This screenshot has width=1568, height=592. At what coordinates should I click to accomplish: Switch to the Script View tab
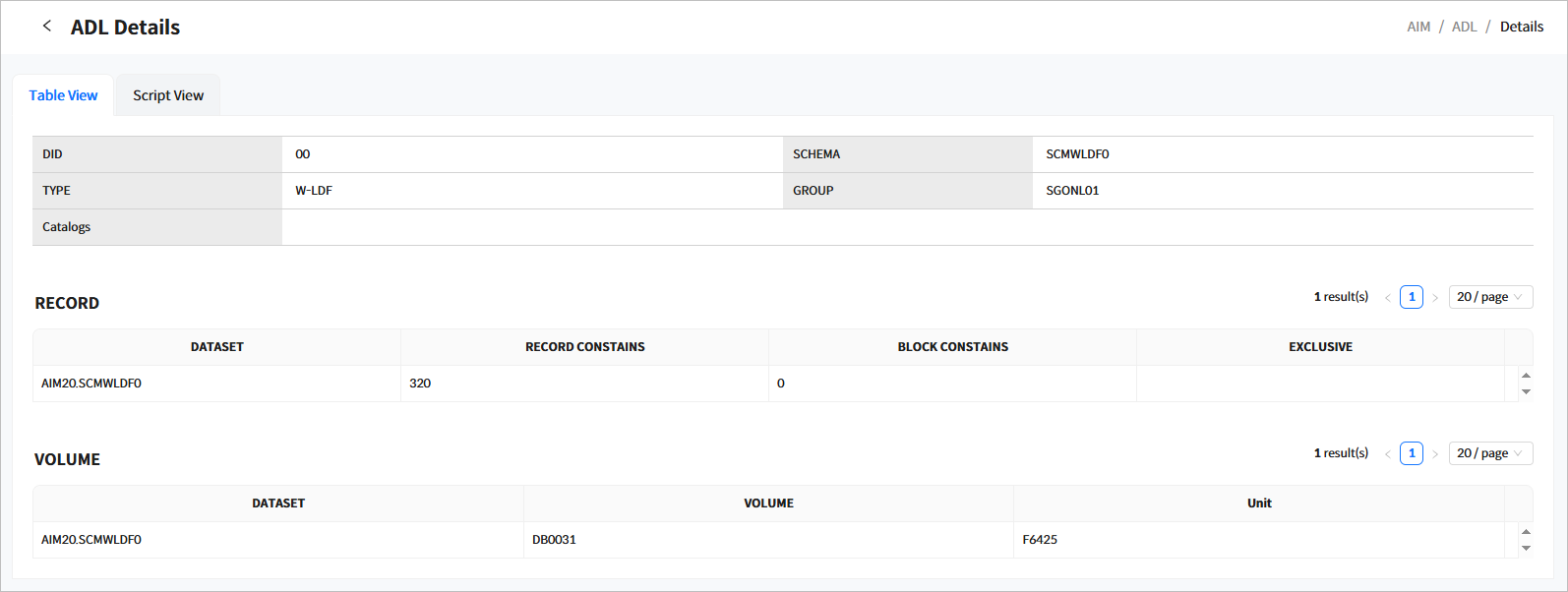click(168, 95)
